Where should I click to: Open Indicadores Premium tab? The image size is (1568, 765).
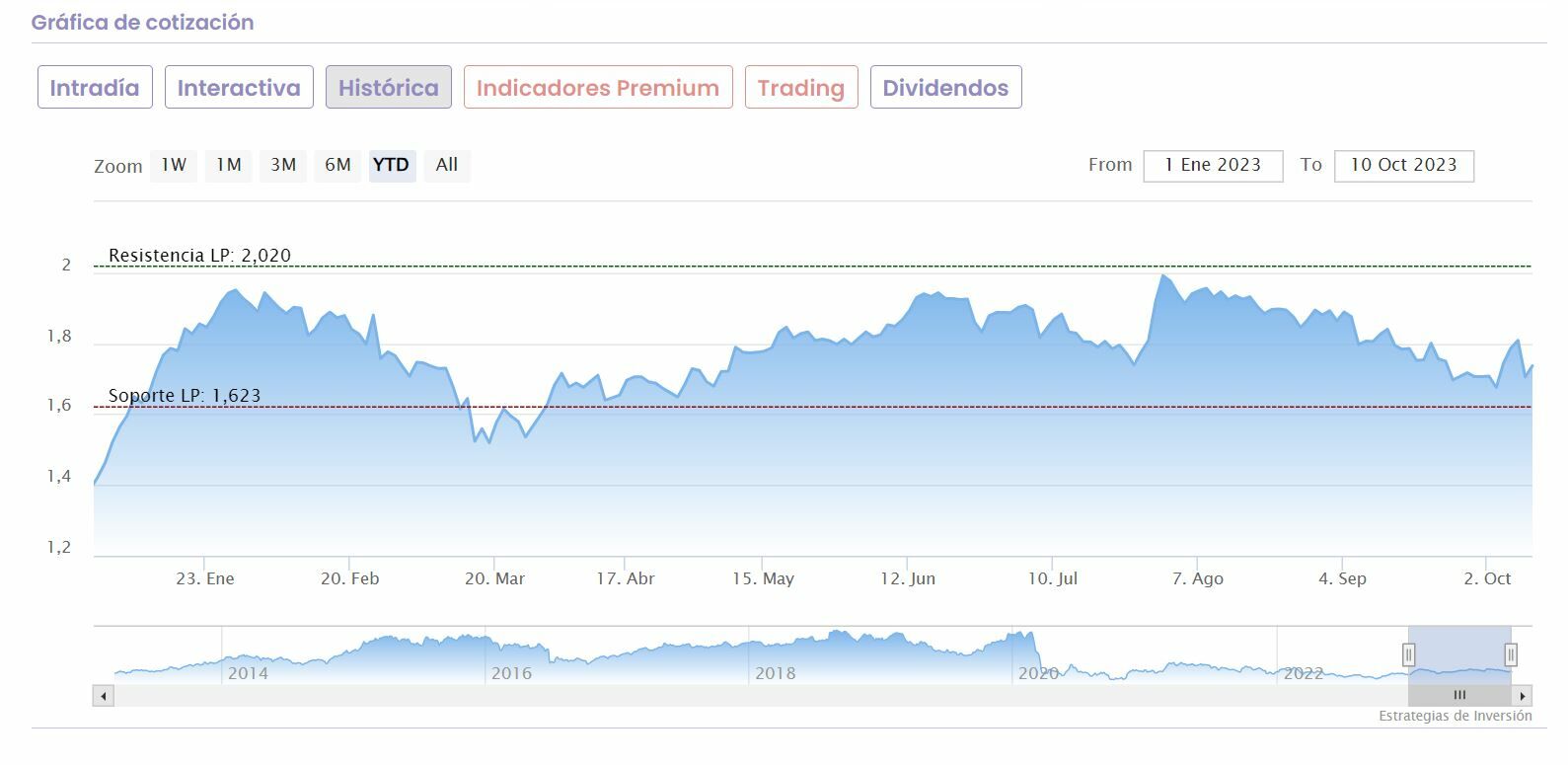point(598,88)
